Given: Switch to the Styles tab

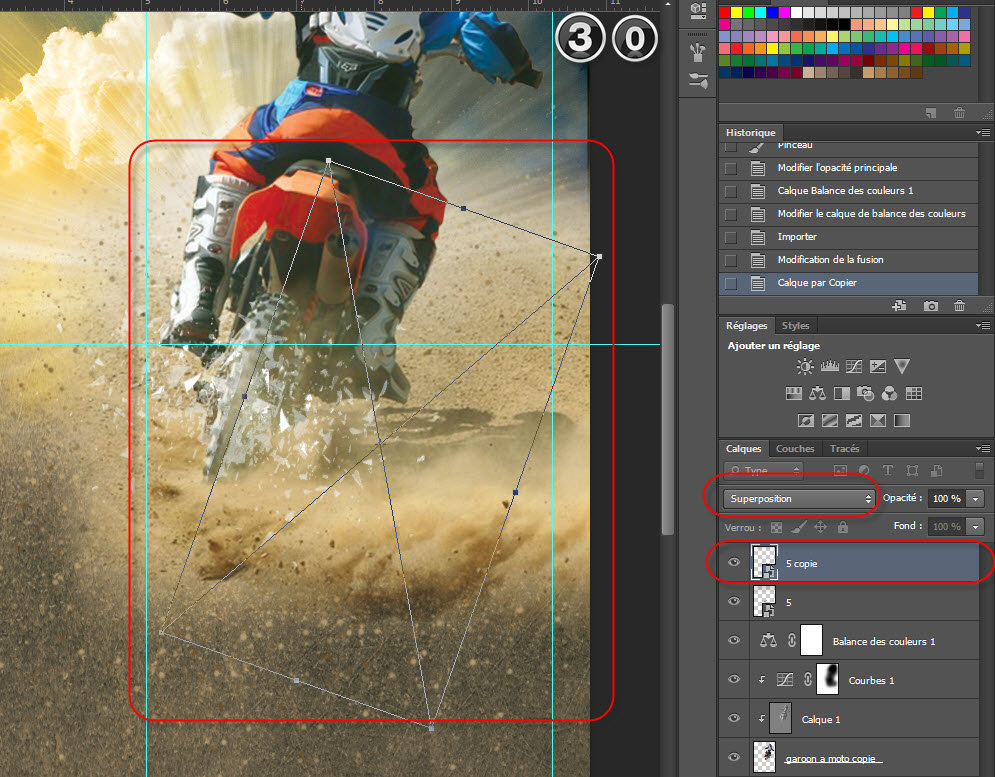Looking at the screenshot, I should click(x=795, y=326).
